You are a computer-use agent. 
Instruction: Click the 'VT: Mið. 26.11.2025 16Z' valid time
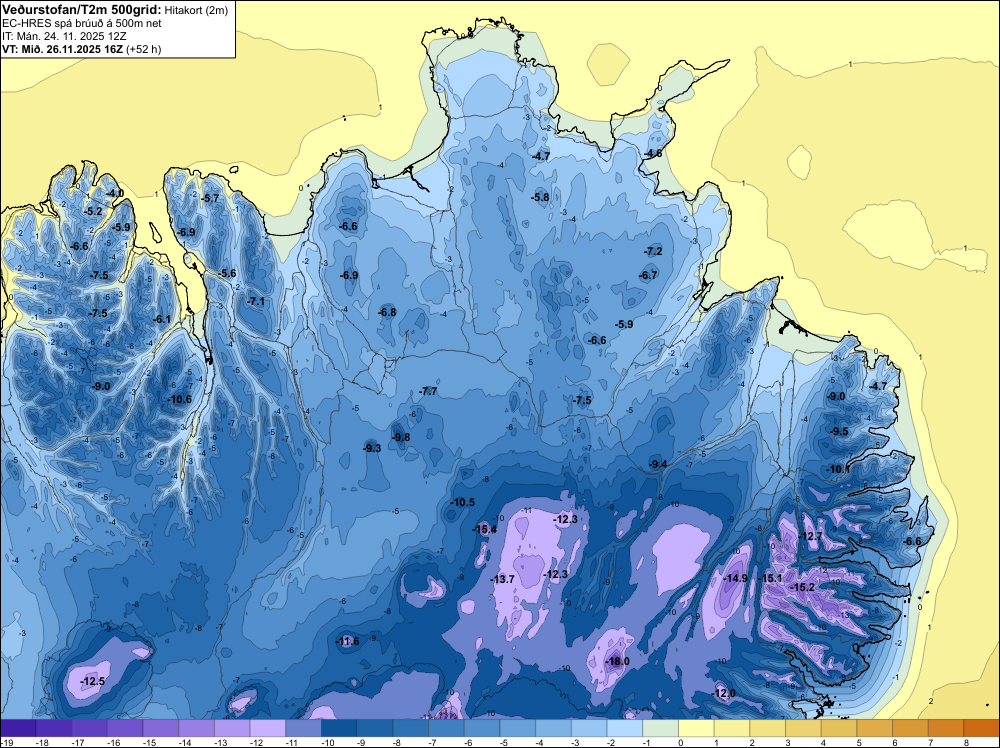[62, 49]
